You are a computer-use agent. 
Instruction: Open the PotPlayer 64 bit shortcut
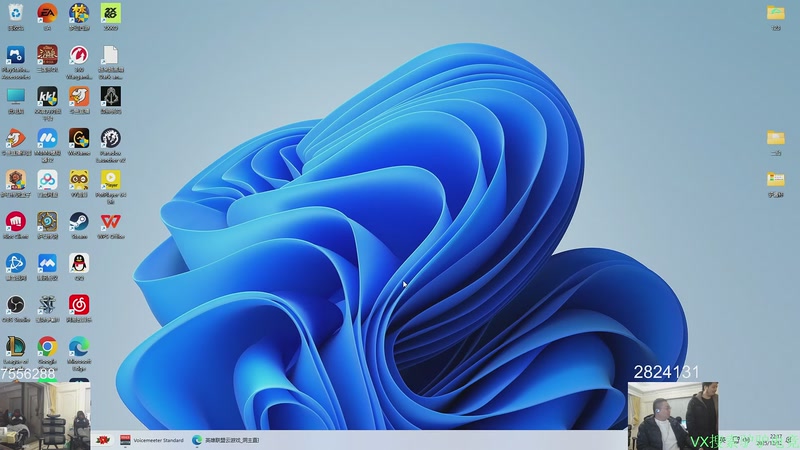coord(110,181)
